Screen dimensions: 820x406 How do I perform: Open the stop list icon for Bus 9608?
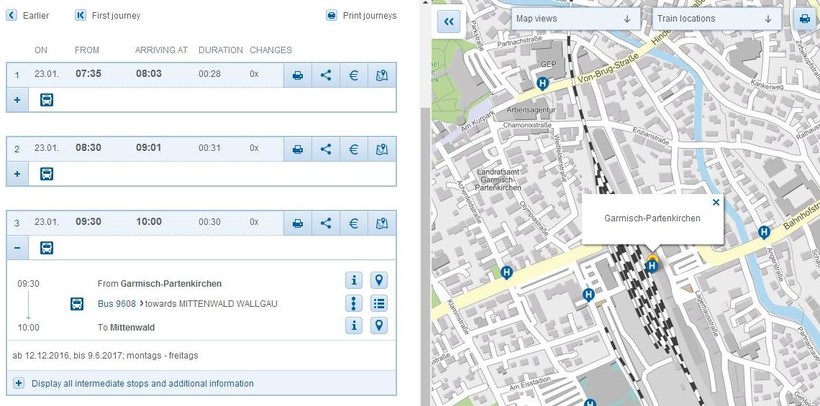(379, 303)
